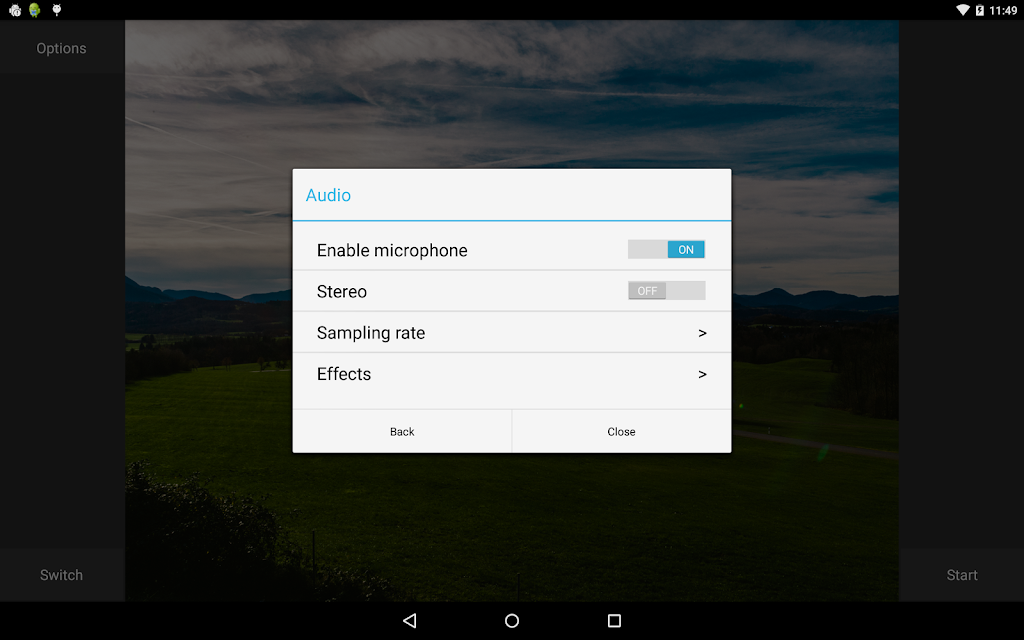The height and width of the screenshot is (640, 1024).
Task: Tap Start to begin recording
Action: (x=962, y=575)
